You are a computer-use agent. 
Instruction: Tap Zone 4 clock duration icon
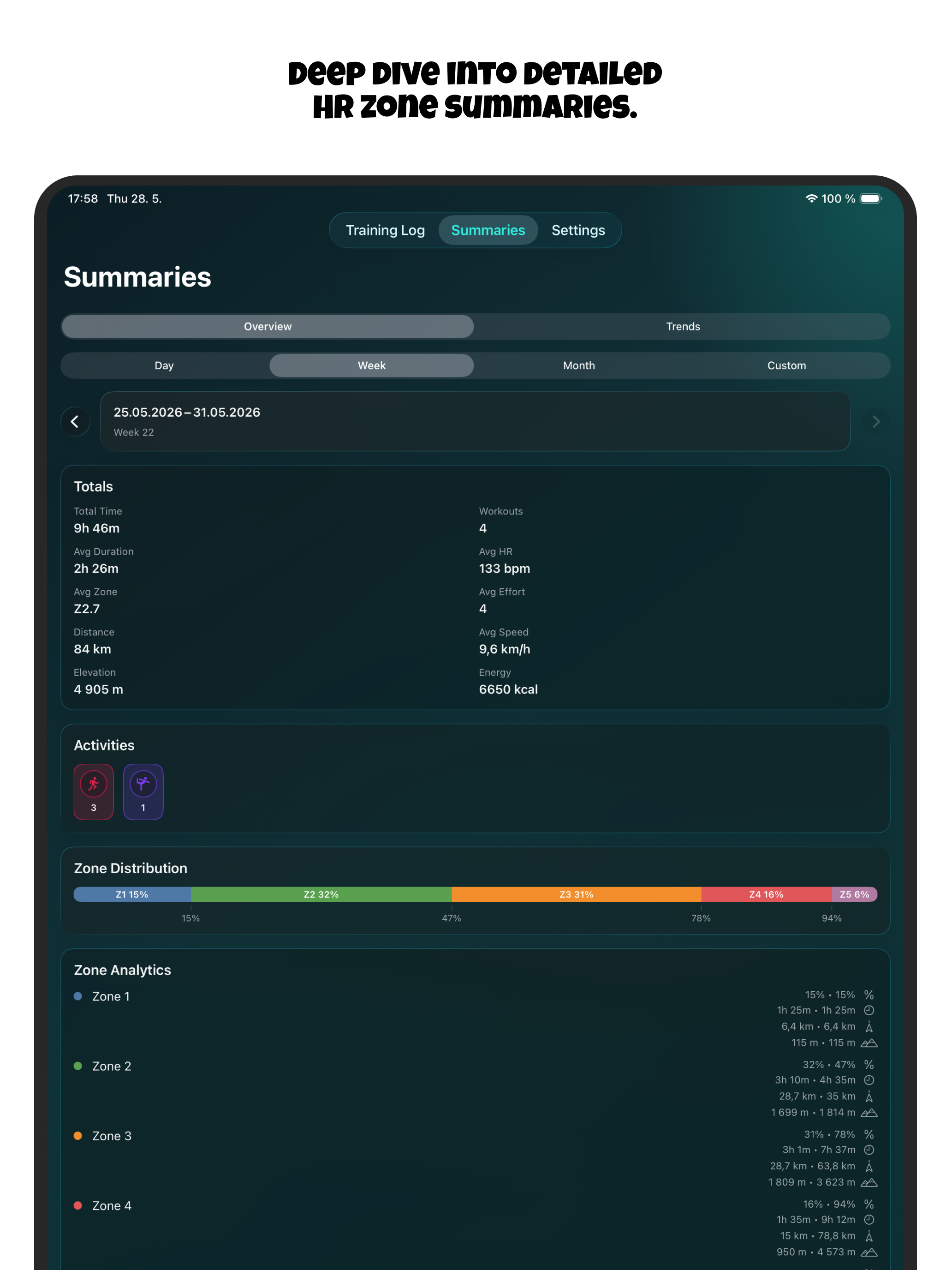pyautogui.click(x=869, y=1220)
